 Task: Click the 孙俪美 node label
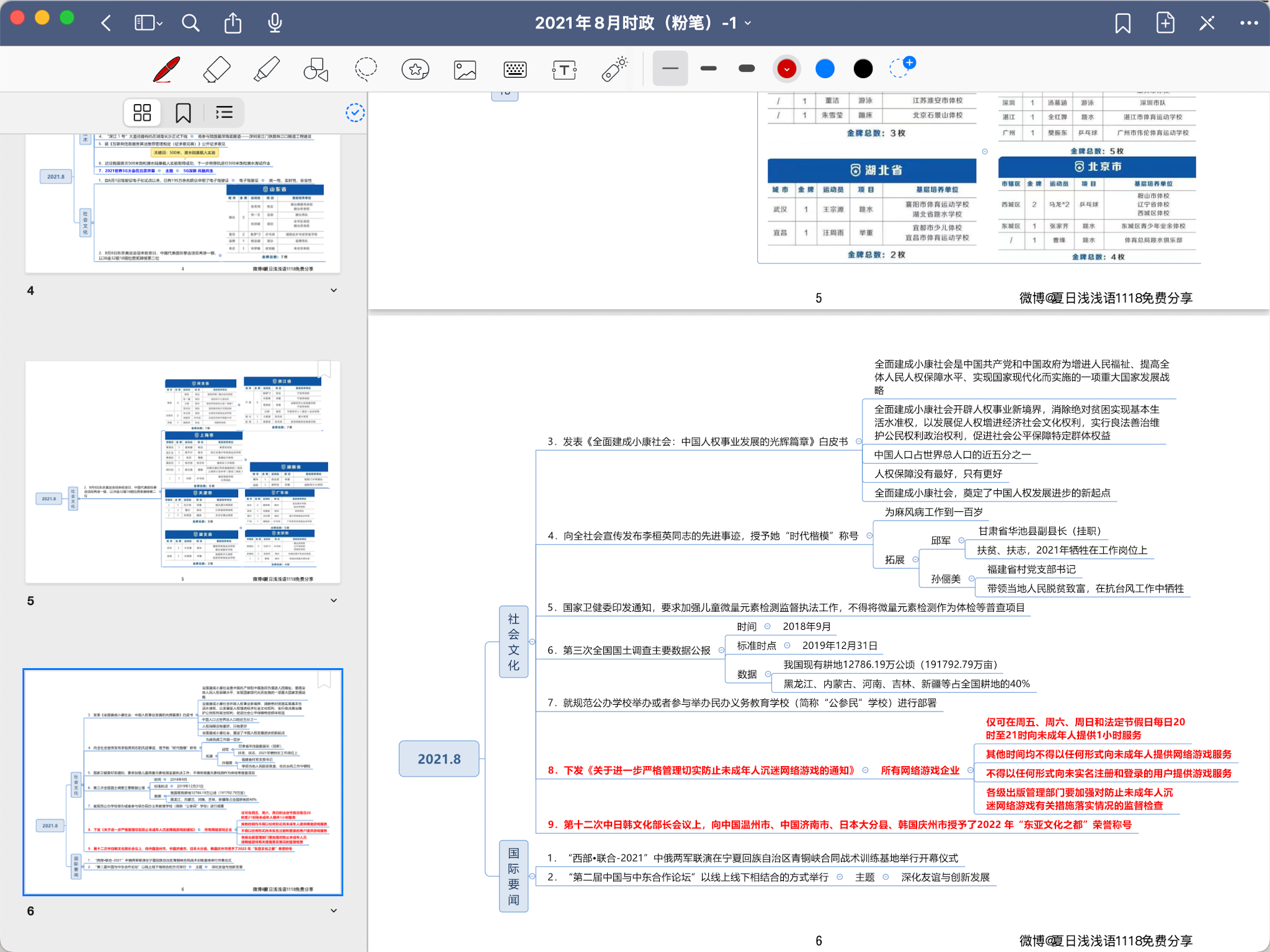[946, 579]
